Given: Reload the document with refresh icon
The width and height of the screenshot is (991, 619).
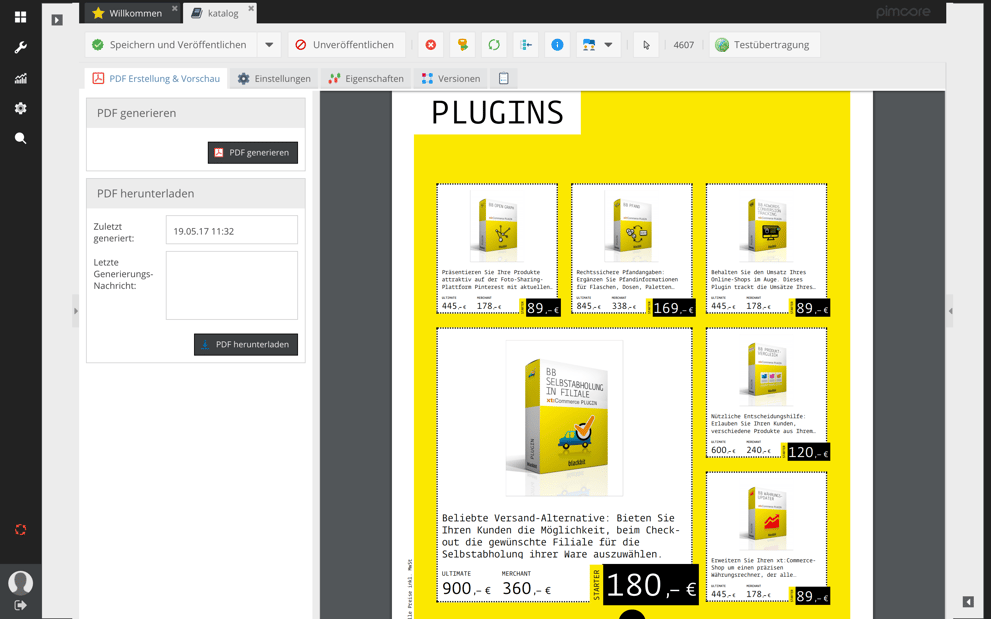Looking at the screenshot, I should [x=492, y=44].
